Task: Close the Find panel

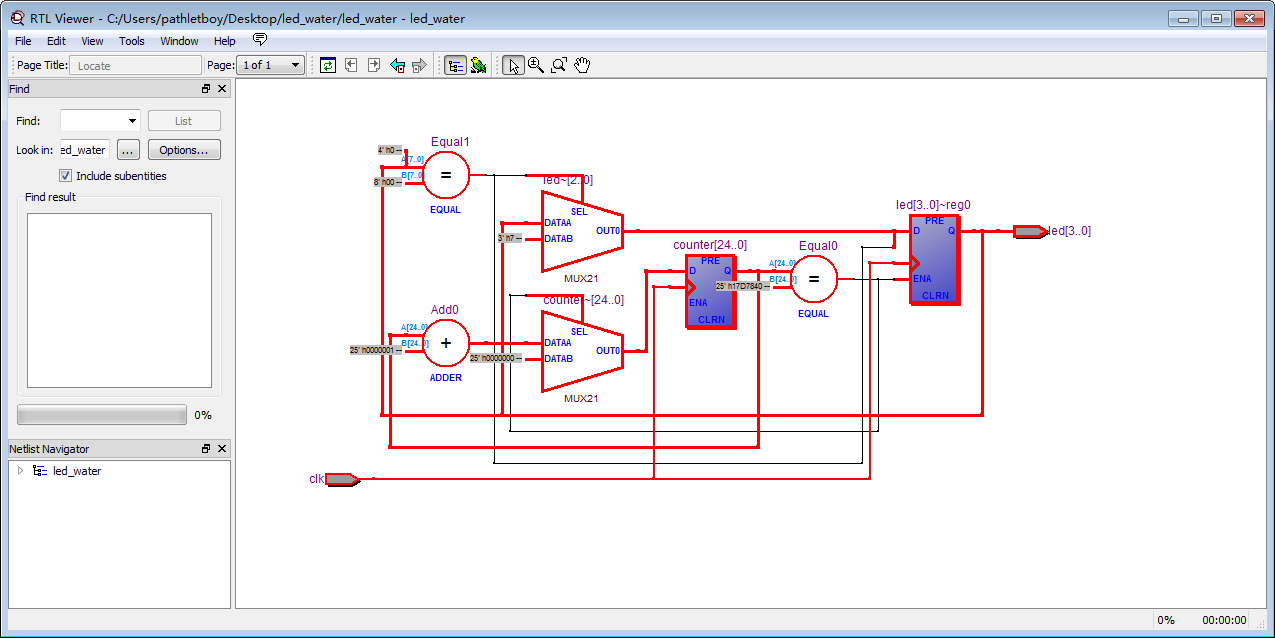Action: click(222, 89)
